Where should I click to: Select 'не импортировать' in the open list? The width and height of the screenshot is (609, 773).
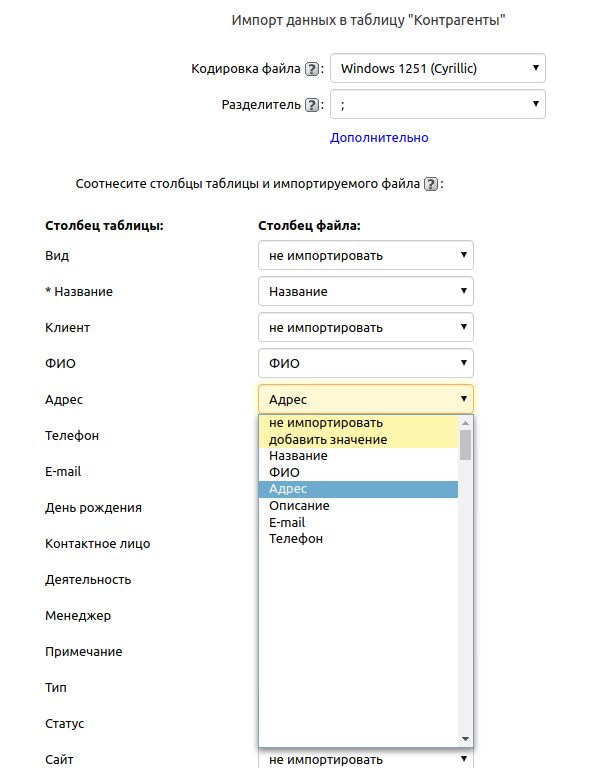click(326, 423)
